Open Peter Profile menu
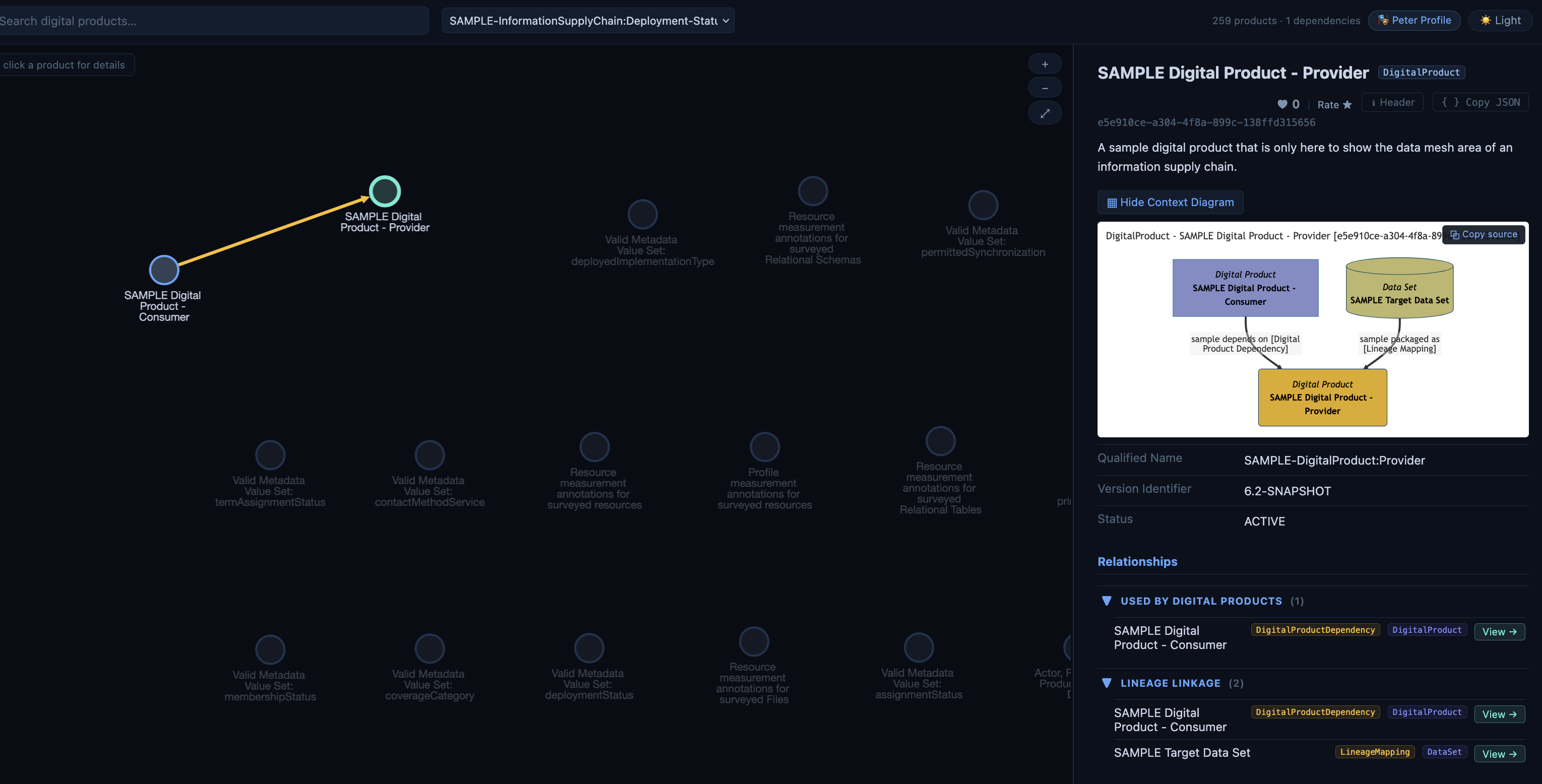 [x=1414, y=20]
